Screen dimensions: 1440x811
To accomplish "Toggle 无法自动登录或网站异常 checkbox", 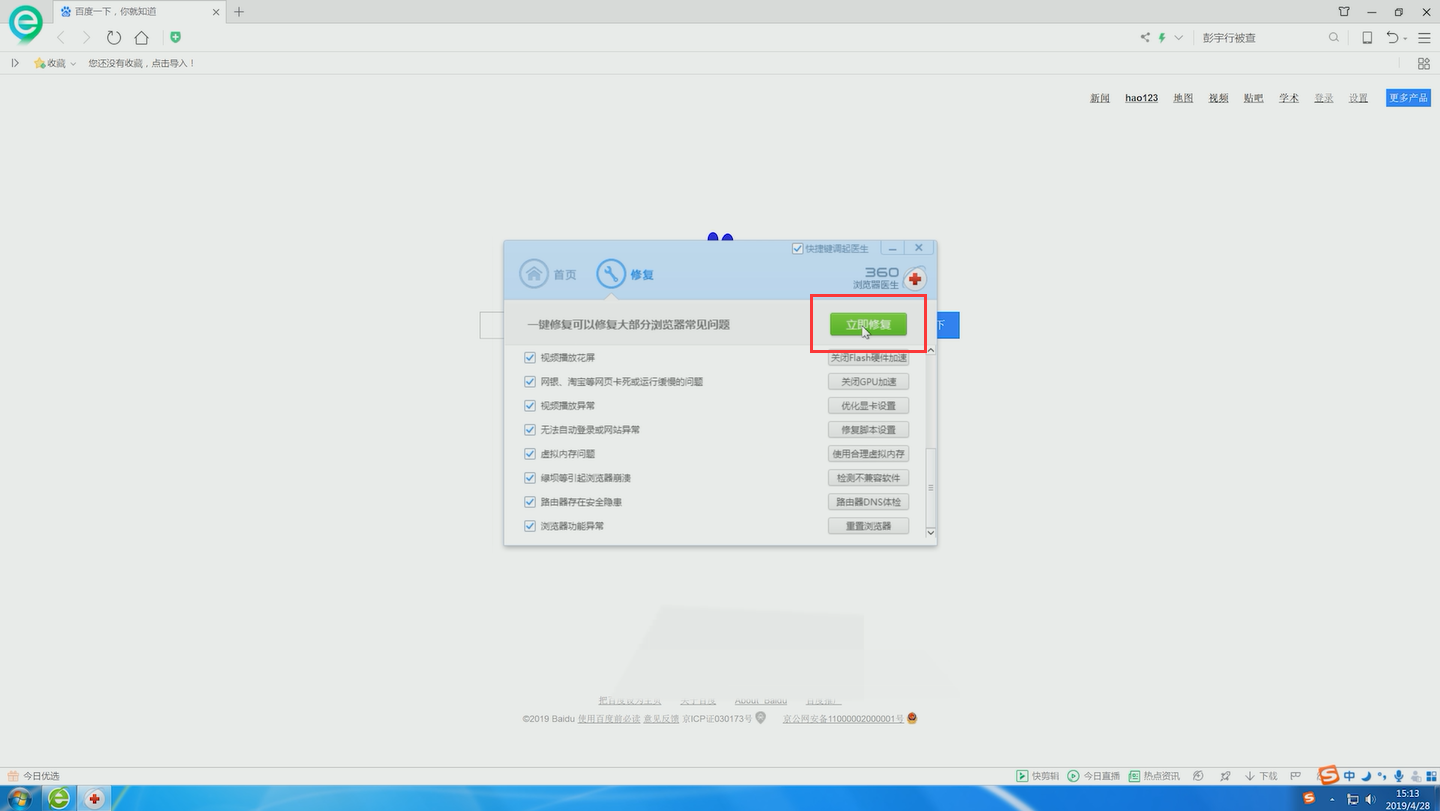I will click(530, 430).
